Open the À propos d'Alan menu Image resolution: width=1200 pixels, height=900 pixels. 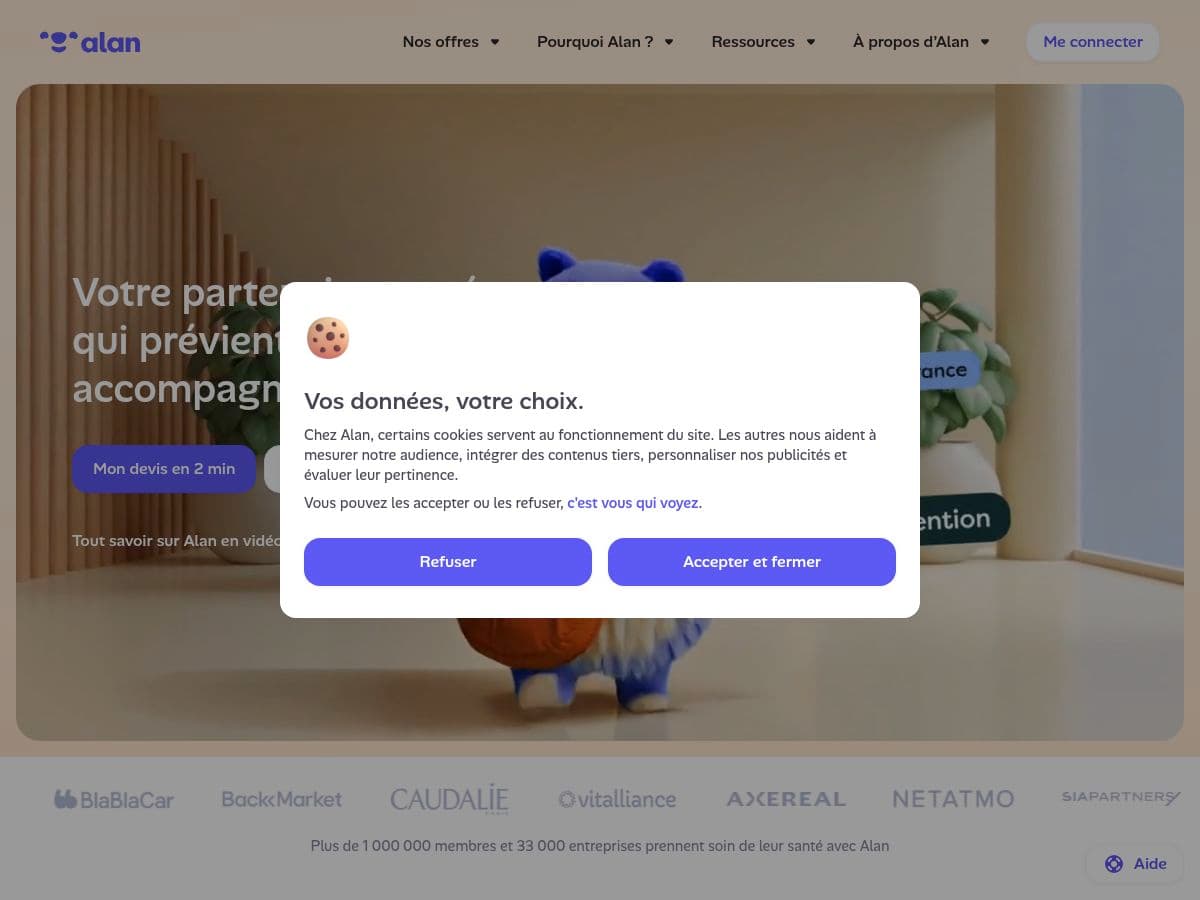click(921, 42)
